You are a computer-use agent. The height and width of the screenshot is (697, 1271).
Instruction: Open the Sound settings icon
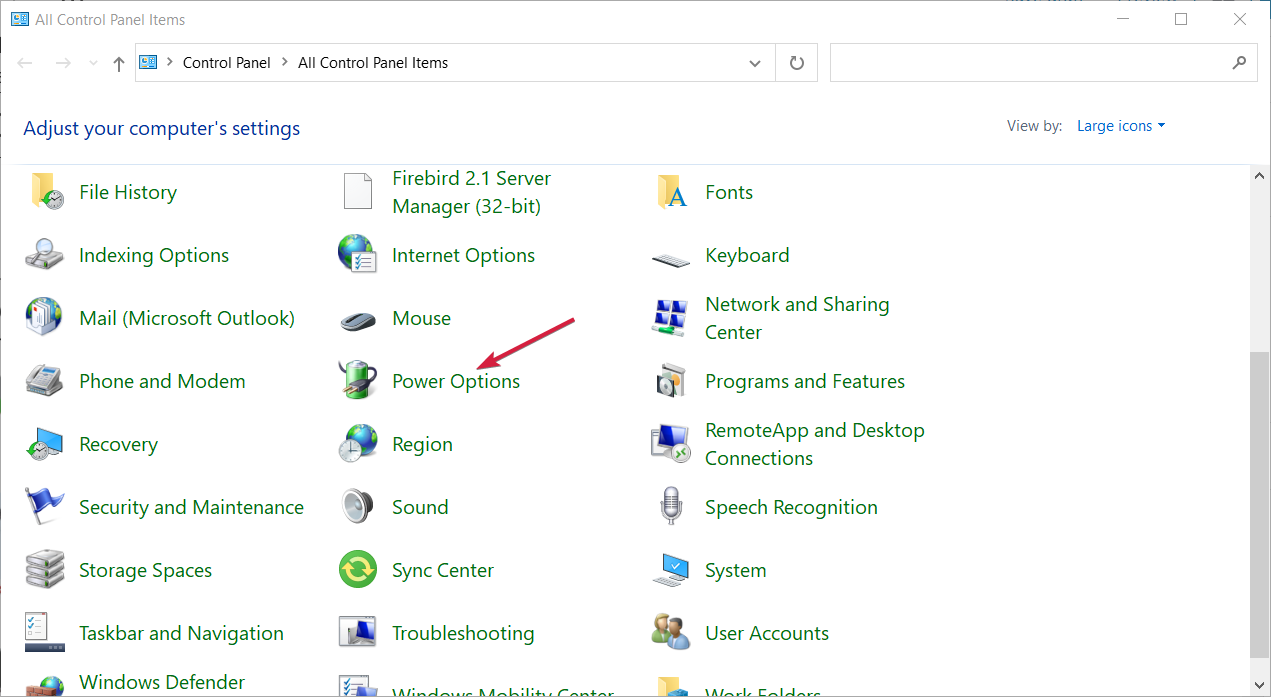coord(420,507)
